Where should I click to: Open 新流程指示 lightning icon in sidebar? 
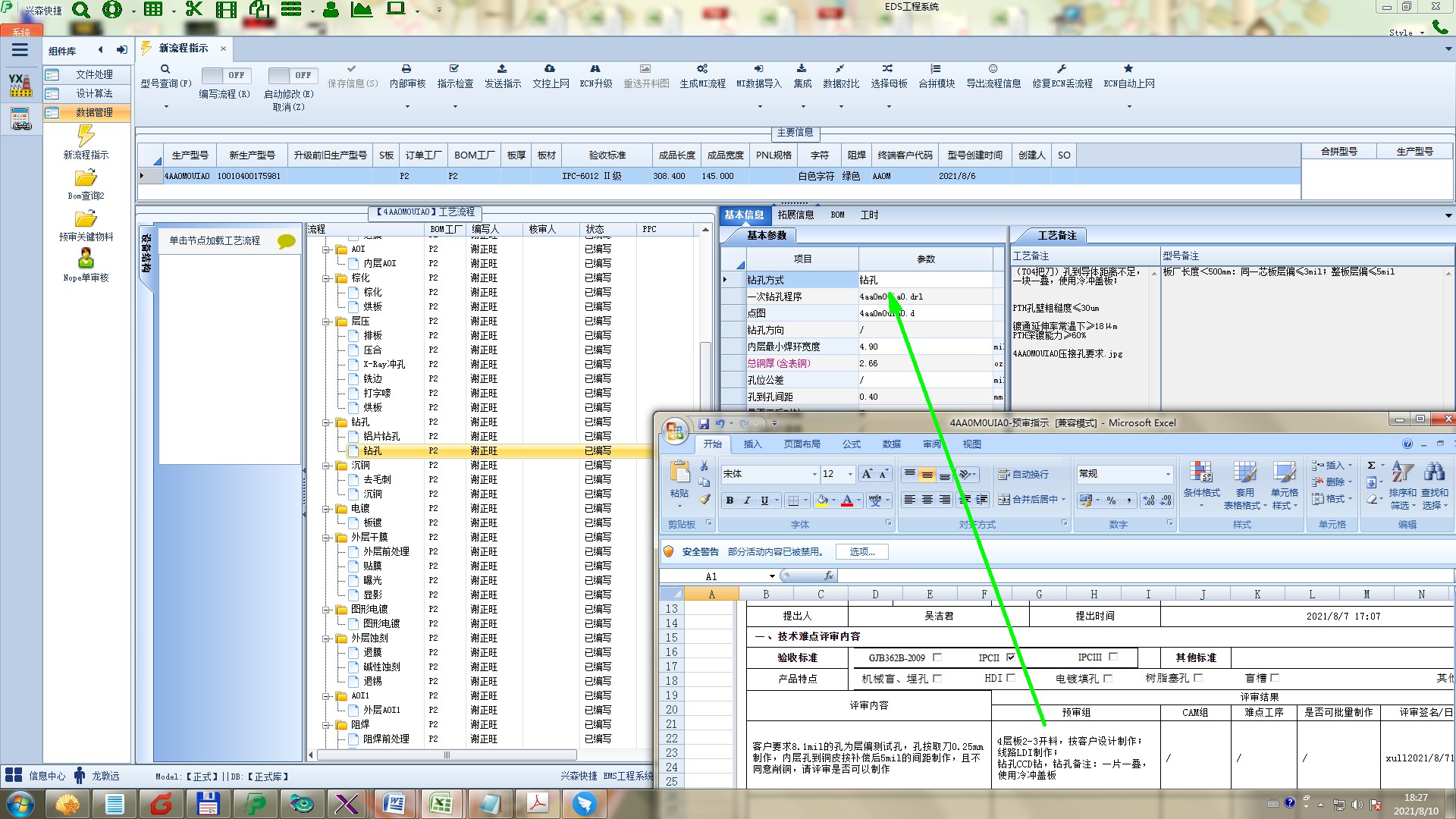point(86,136)
